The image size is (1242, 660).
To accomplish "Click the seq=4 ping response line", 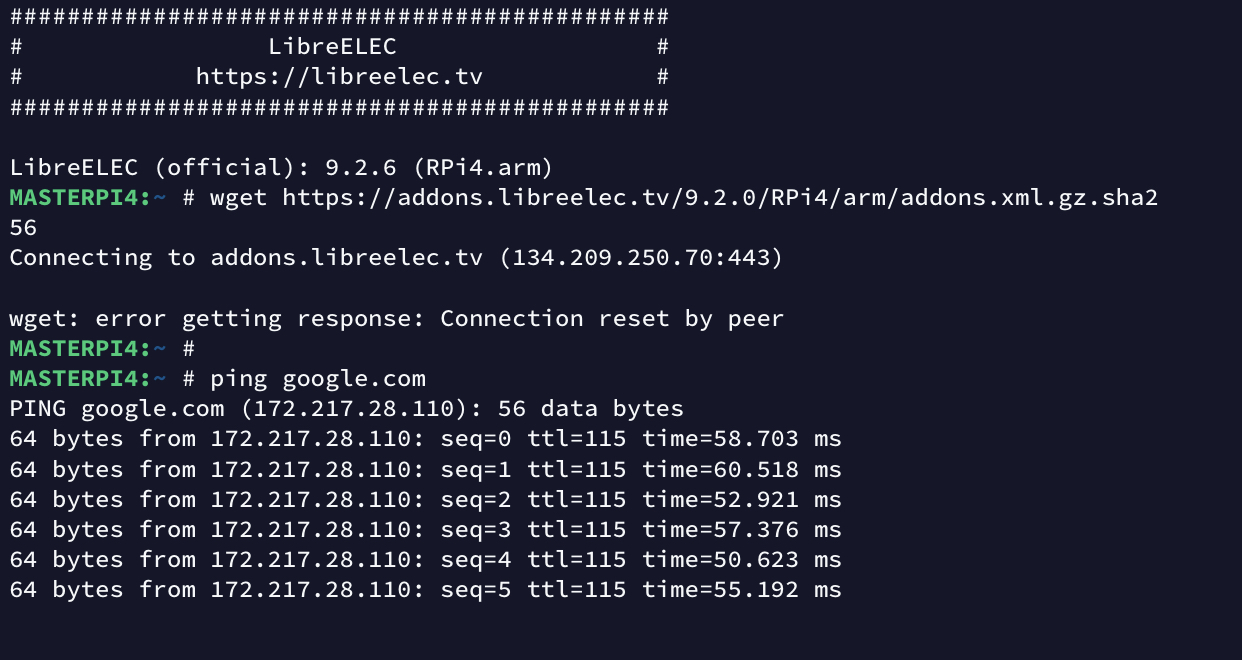I will tap(425, 560).
